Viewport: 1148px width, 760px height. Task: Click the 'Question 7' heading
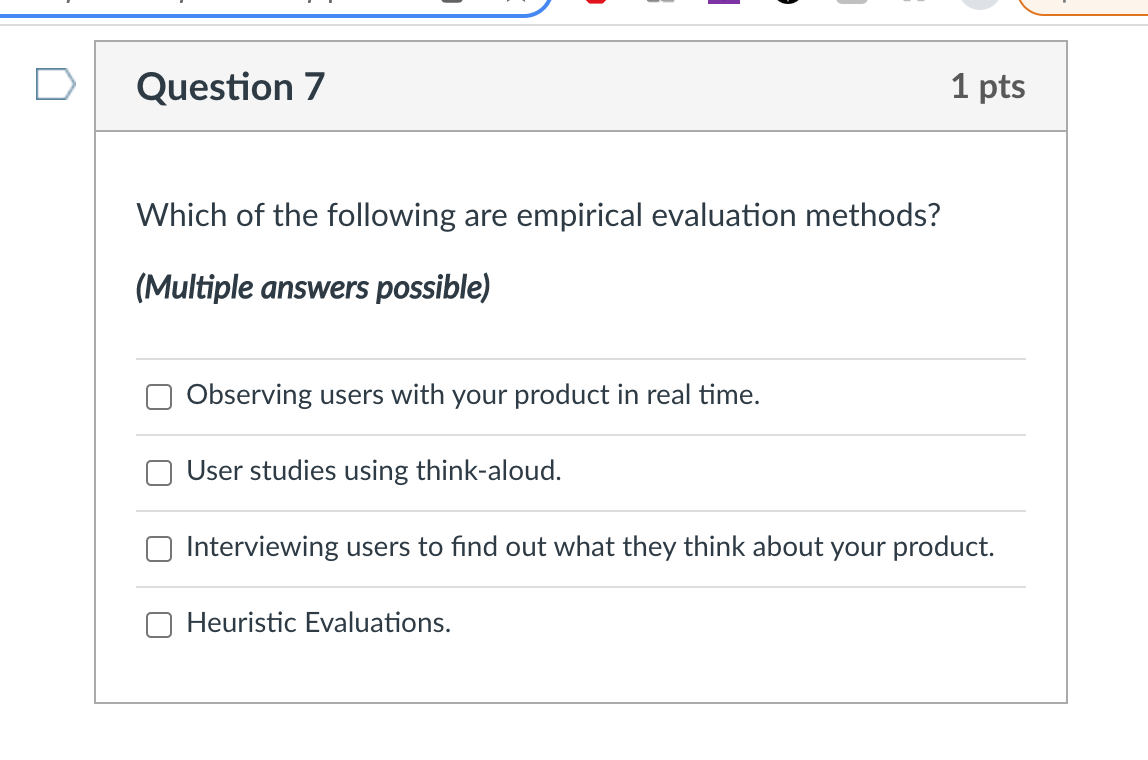(x=231, y=87)
